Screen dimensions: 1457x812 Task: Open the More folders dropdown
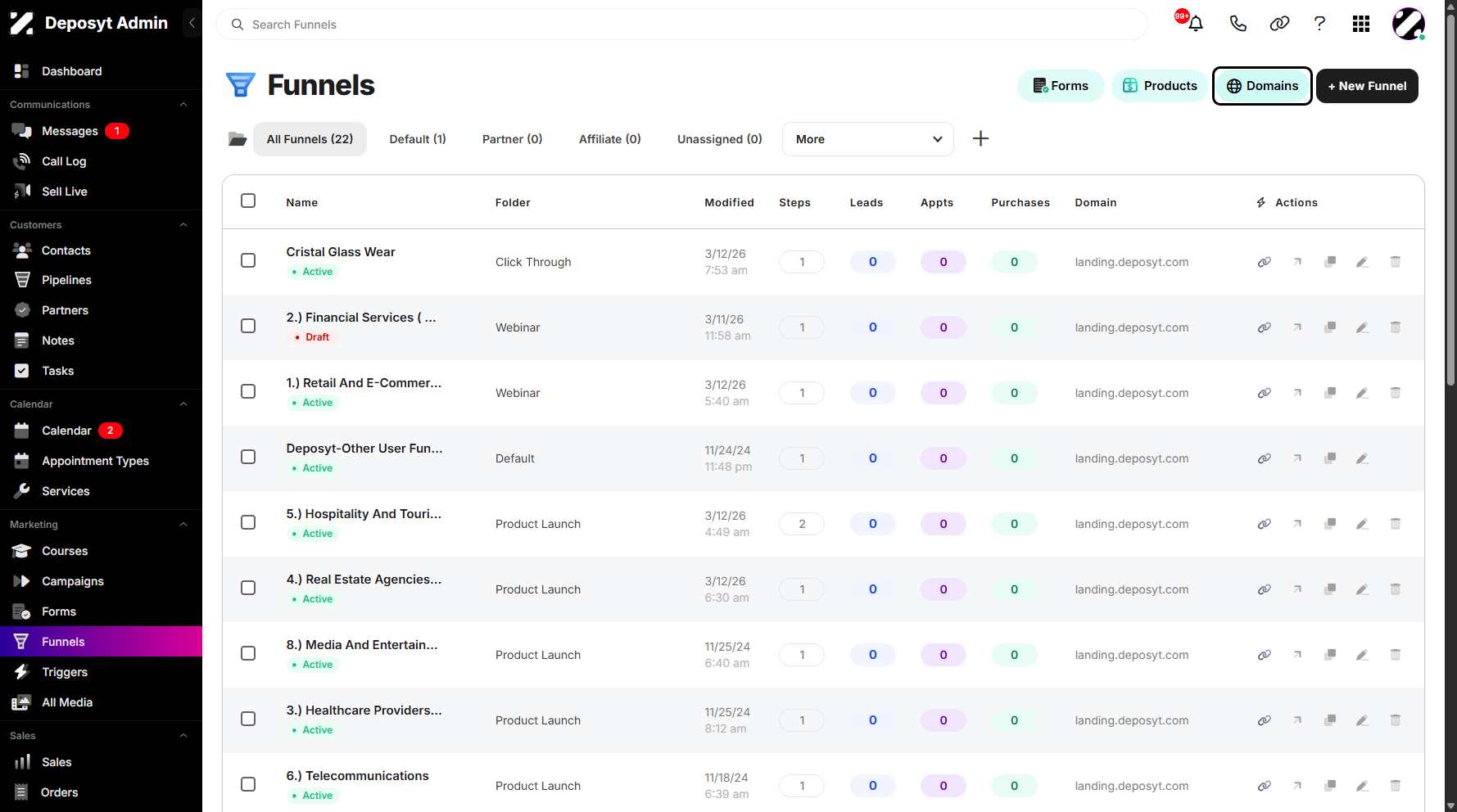coord(868,139)
